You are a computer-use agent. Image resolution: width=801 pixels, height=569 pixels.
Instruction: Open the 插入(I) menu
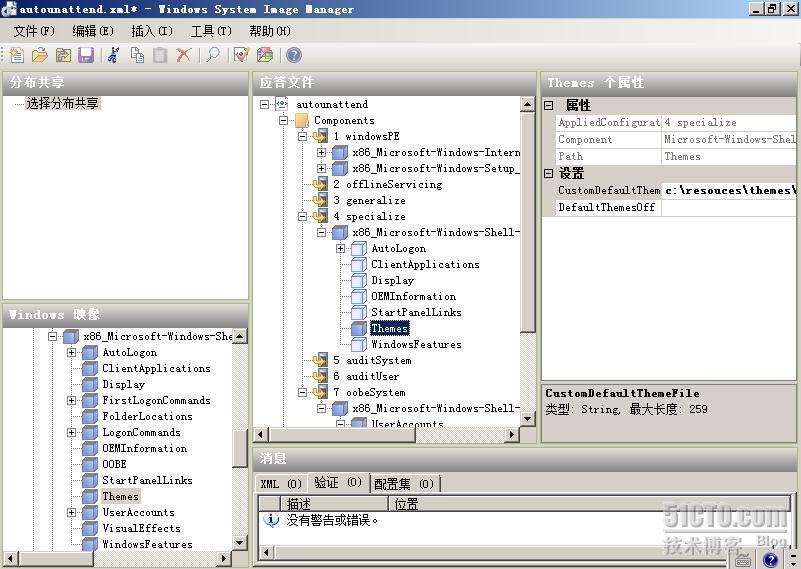[x=152, y=31]
